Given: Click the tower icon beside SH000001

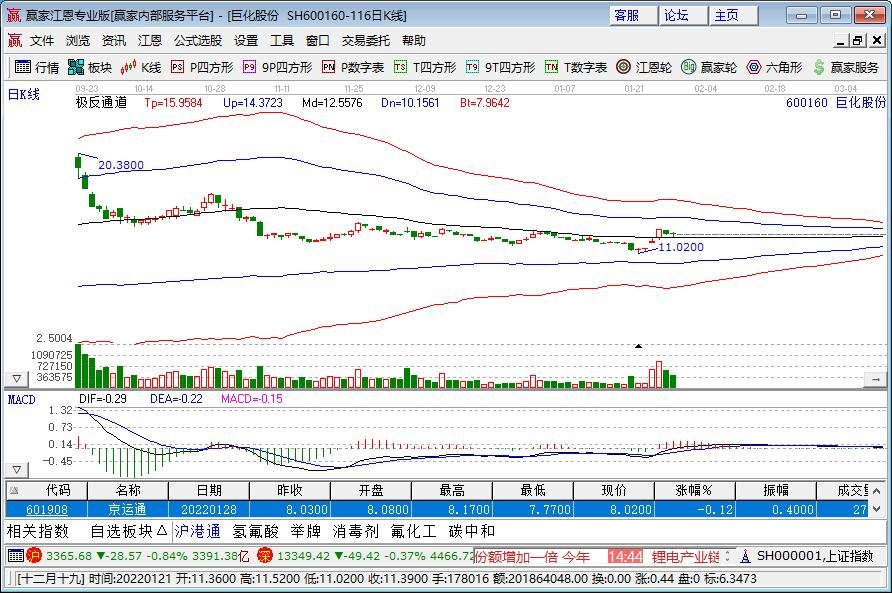Looking at the screenshot, I should click(745, 556).
